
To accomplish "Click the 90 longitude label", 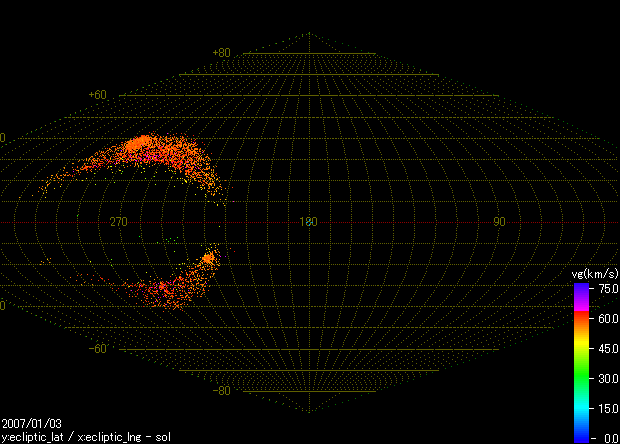I will pos(498,222).
